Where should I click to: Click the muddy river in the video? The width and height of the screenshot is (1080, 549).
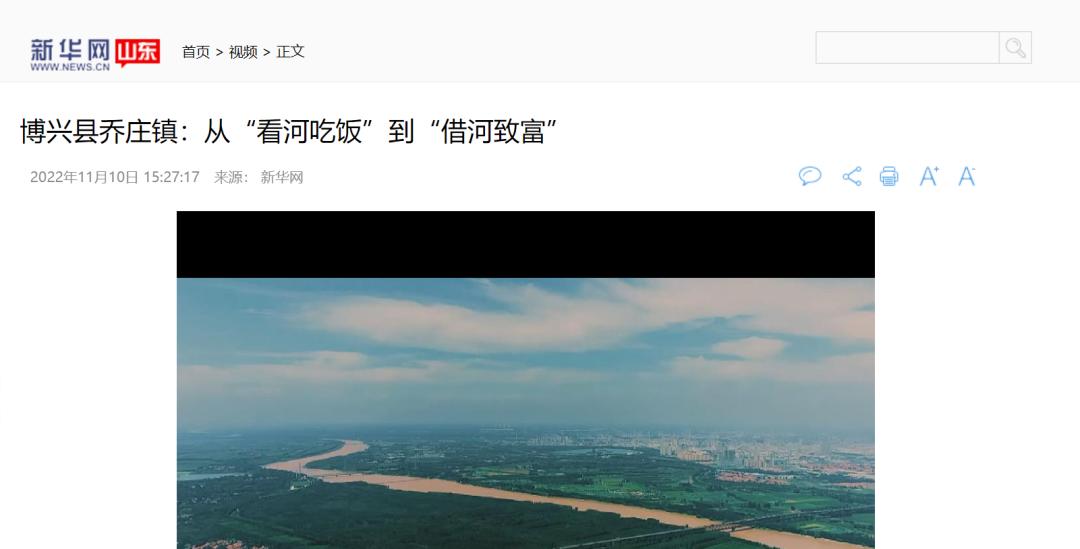pos(482,489)
